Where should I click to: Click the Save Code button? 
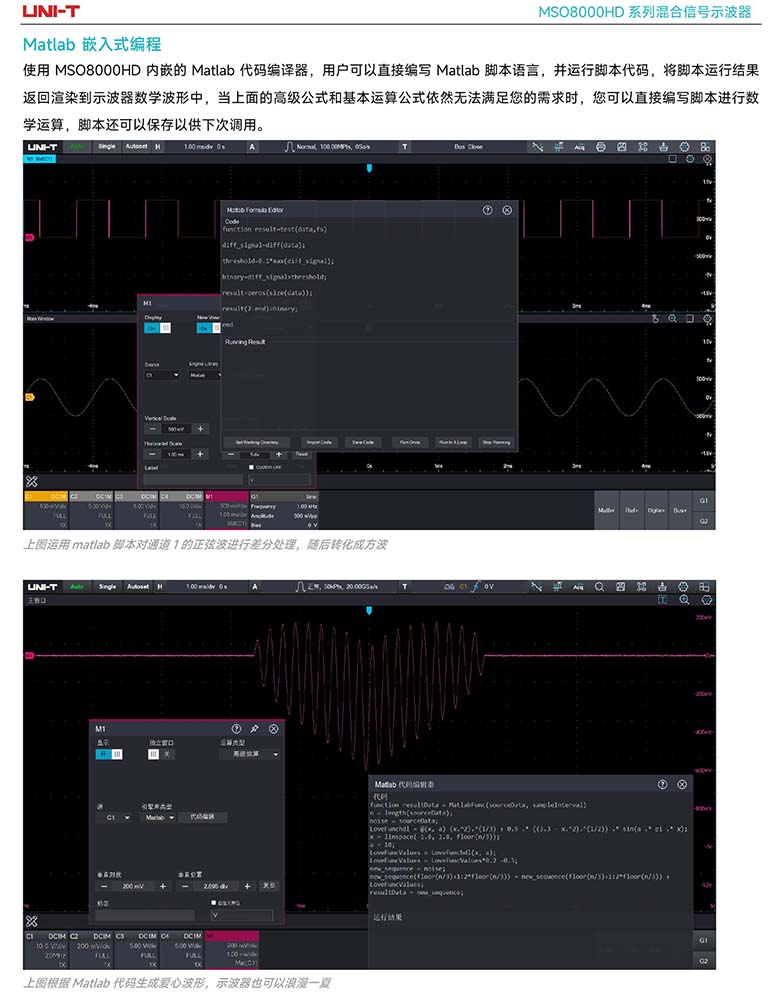pyautogui.click(x=362, y=442)
